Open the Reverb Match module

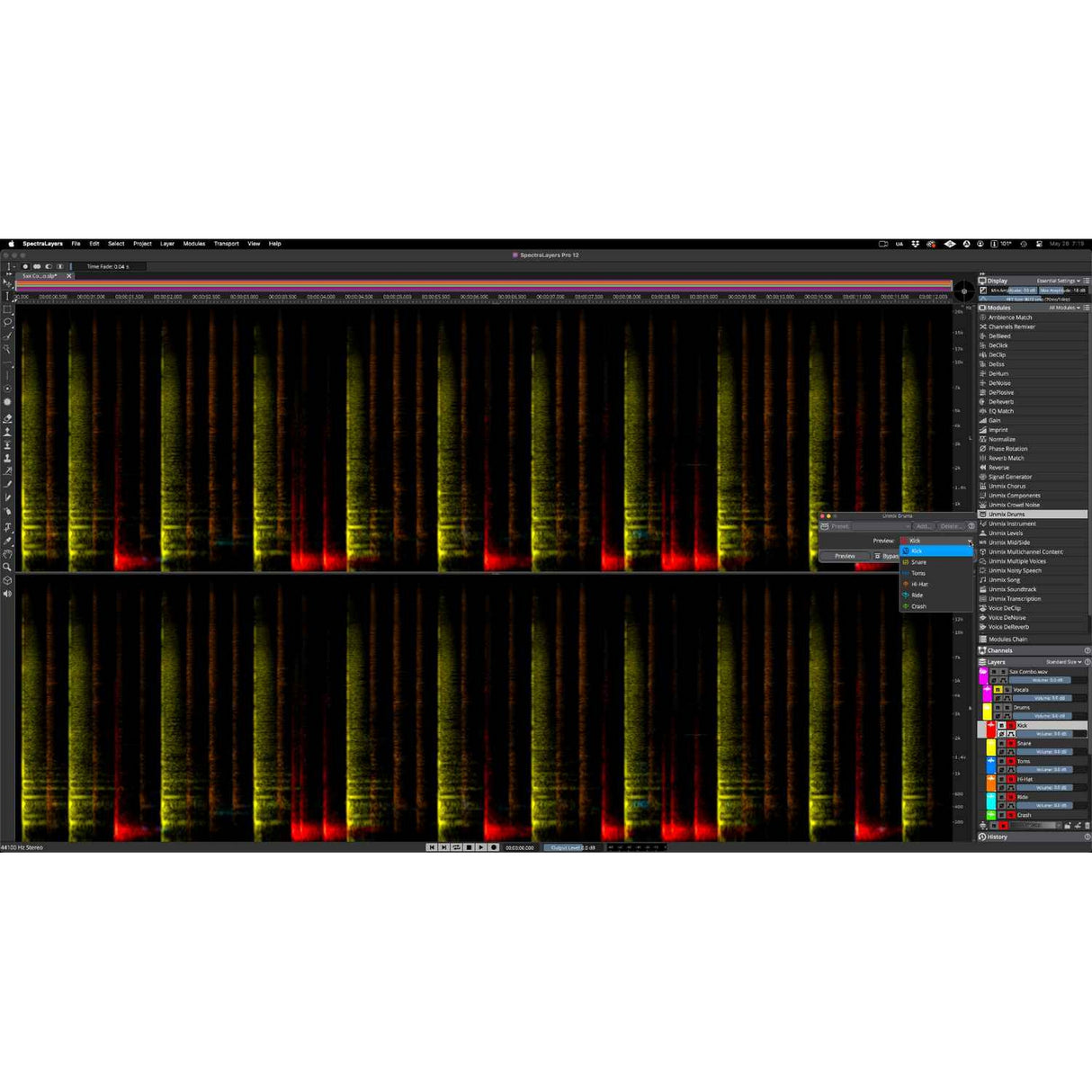coord(1006,458)
